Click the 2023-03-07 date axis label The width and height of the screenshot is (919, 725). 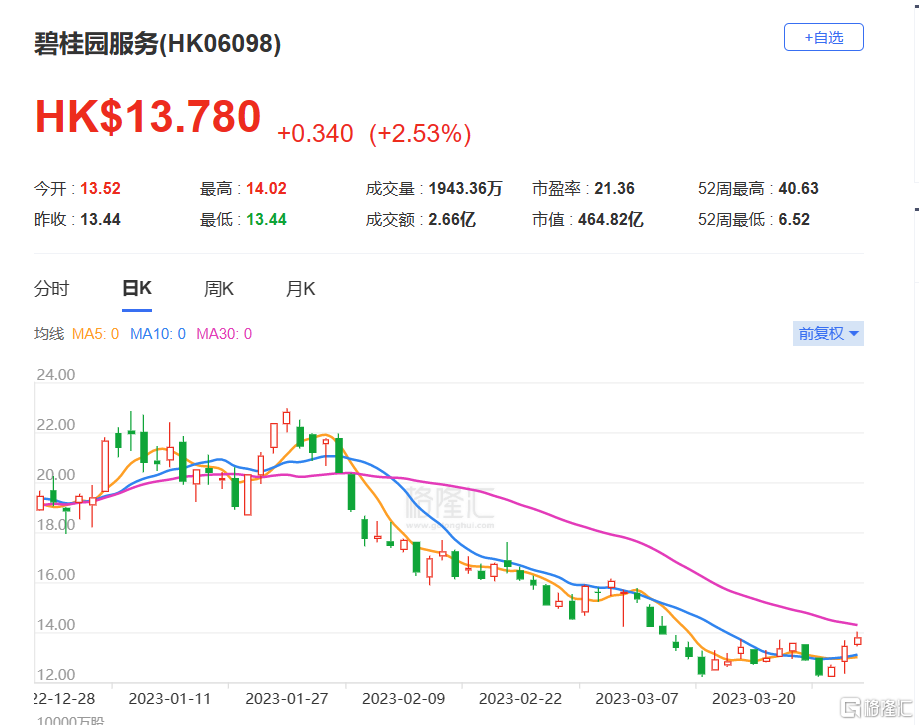tap(637, 699)
